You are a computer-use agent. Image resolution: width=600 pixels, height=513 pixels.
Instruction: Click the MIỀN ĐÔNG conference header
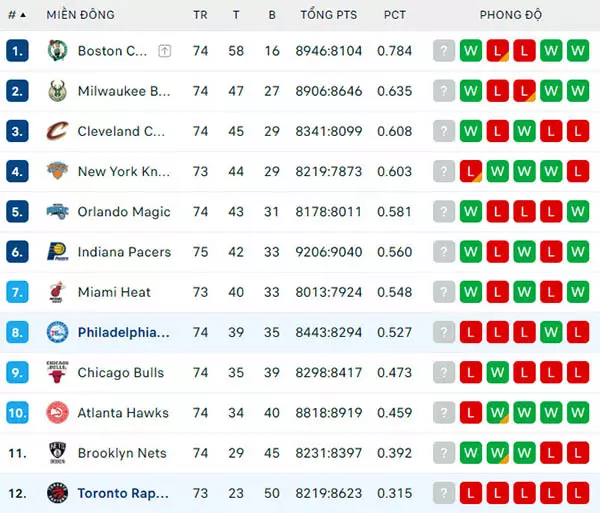(80, 15)
